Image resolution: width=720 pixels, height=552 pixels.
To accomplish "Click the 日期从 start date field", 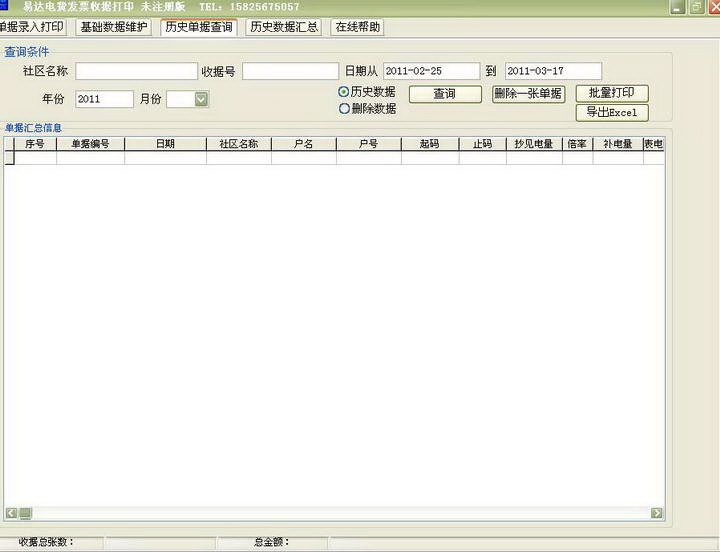I will [x=430, y=71].
